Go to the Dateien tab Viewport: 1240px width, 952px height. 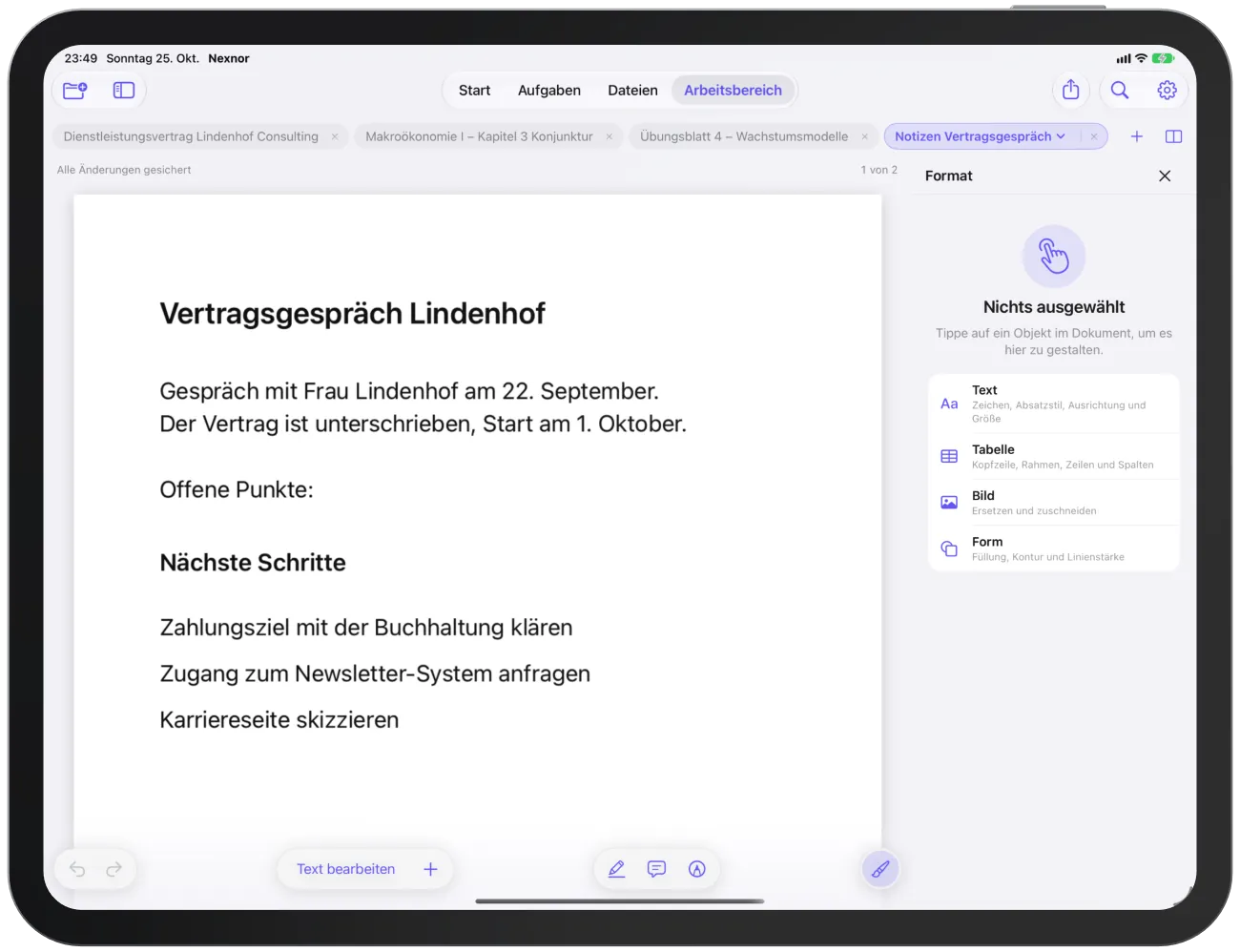point(632,91)
